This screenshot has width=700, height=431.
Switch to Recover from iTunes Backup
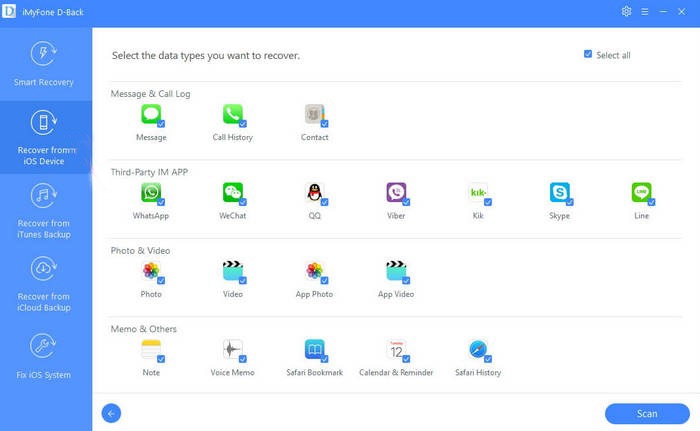[x=44, y=210]
